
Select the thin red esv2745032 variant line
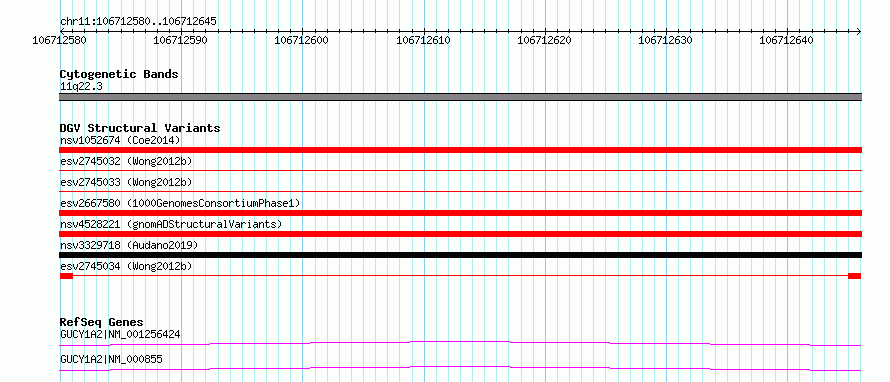click(x=460, y=170)
